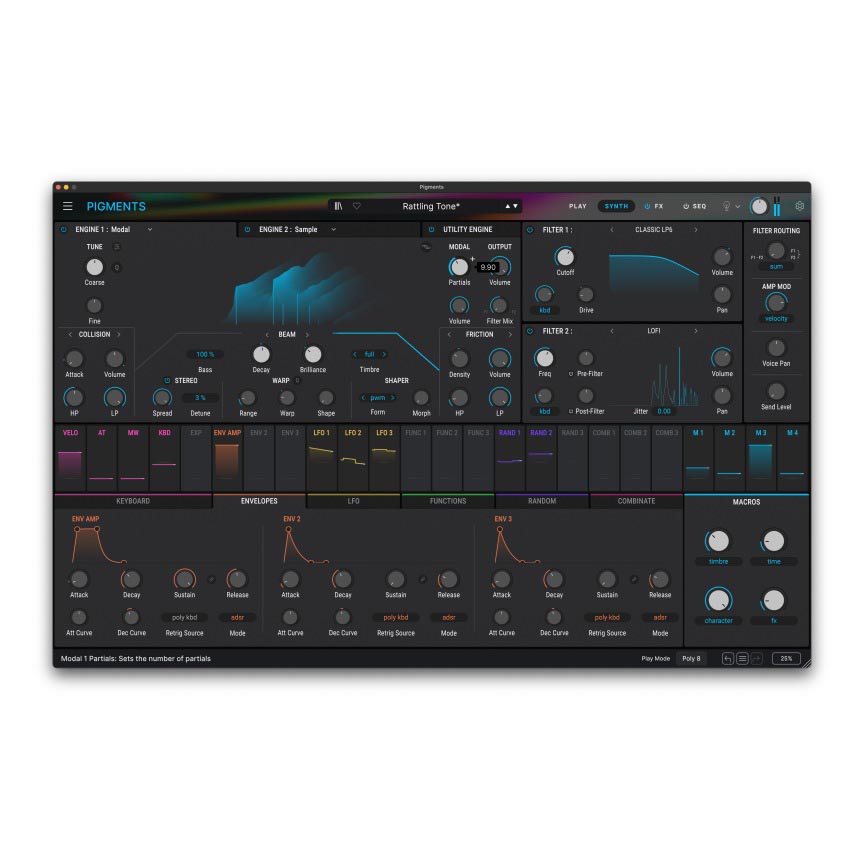Click the Rattling Tone preset name
Screen dimensions: 864x864
click(x=430, y=206)
